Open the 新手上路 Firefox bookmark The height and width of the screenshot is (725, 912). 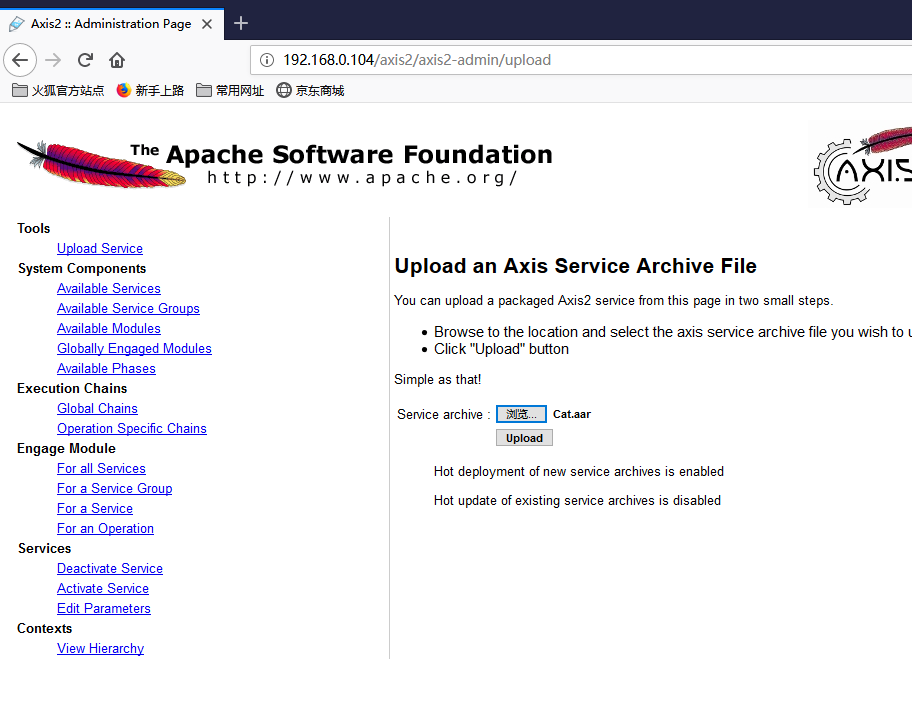pyautogui.click(x=150, y=90)
